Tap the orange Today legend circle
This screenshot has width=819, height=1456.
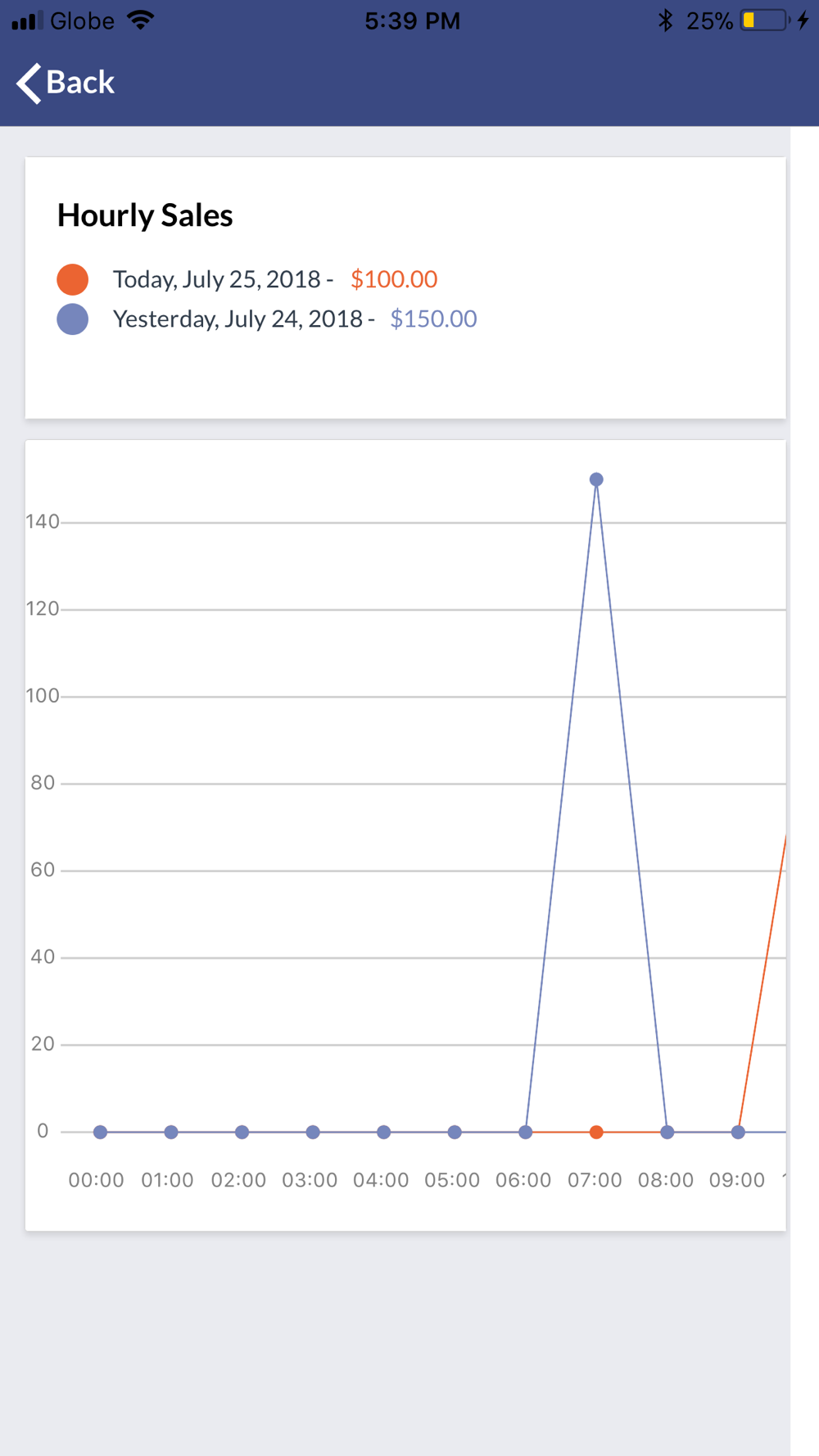point(73,279)
